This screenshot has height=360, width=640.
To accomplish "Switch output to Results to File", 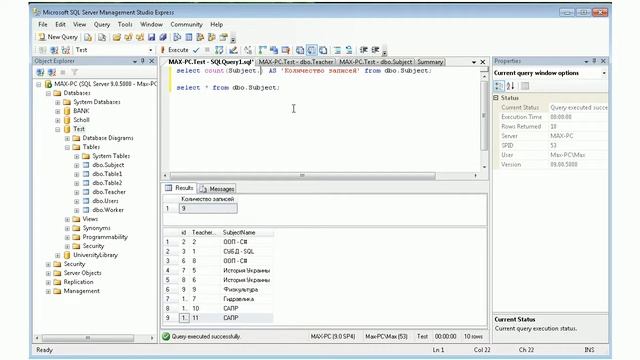I will [323, 50].
